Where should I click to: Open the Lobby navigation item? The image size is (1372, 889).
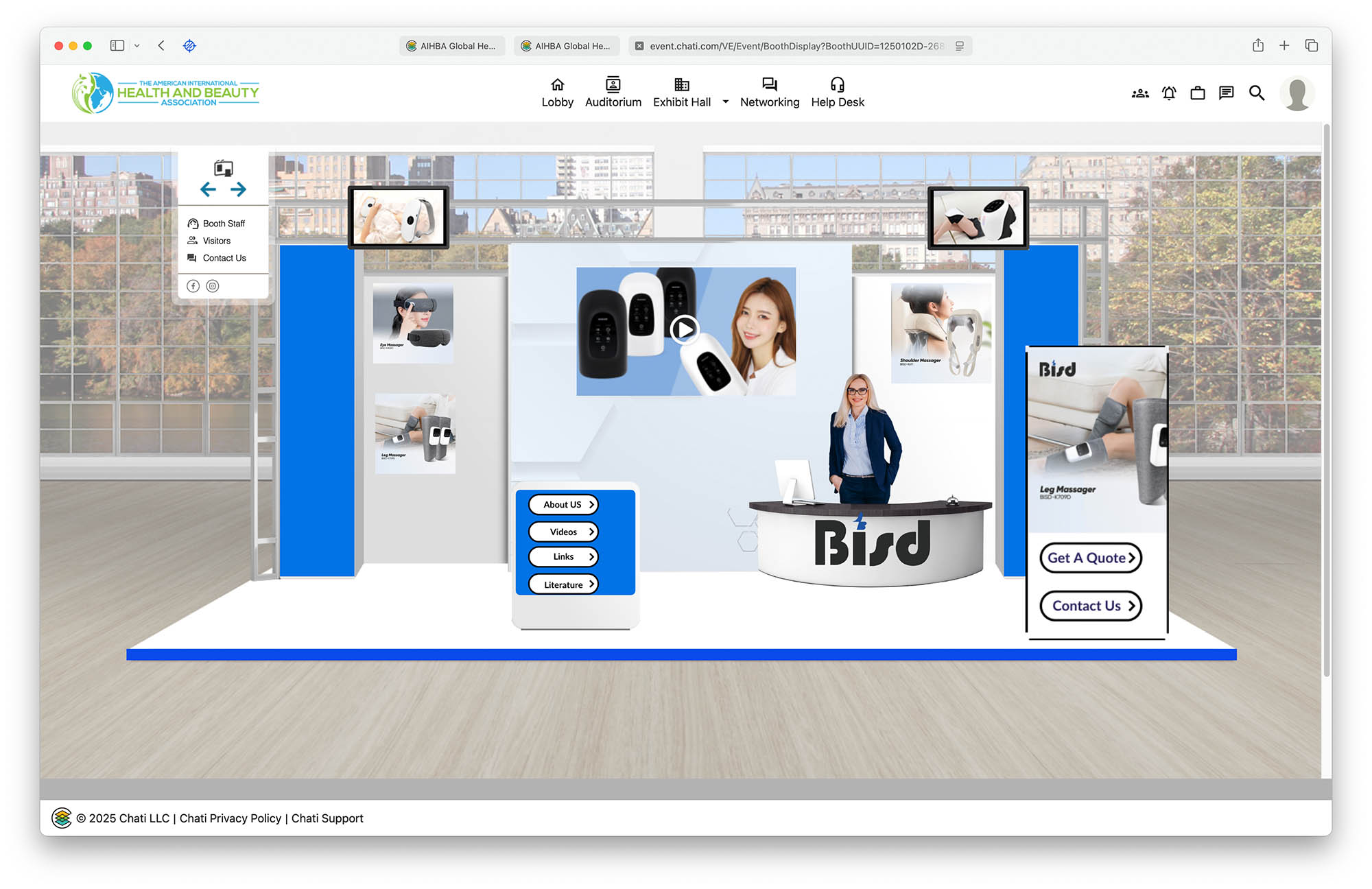pyautogui.click(x=557, y=93)
